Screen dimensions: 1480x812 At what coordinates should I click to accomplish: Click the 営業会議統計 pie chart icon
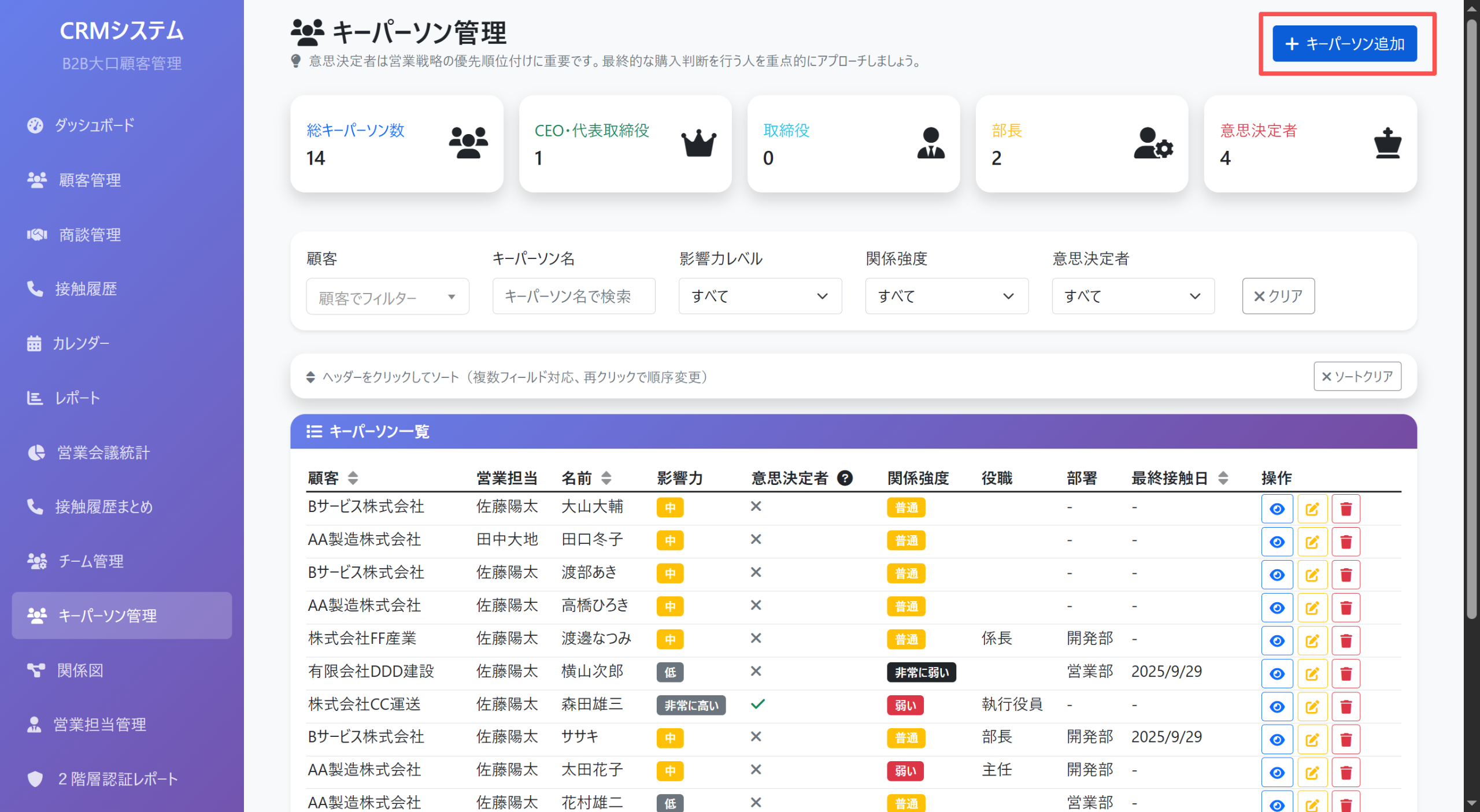coord(36,453)
